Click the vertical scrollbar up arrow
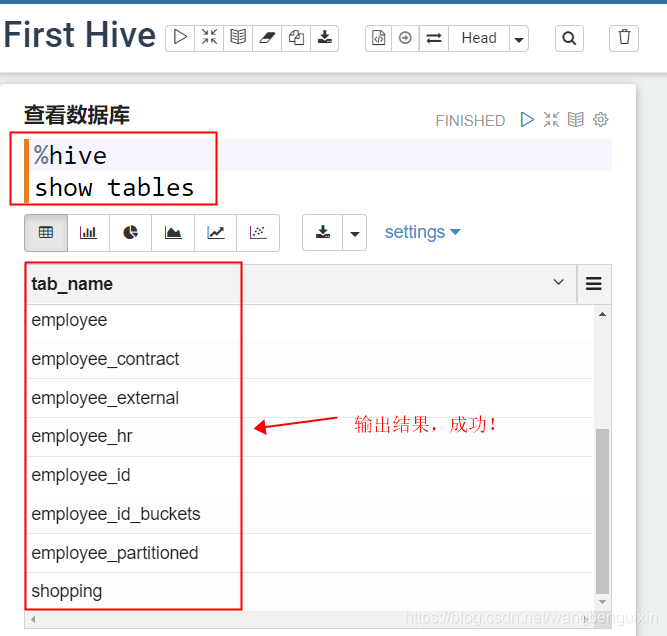This screenshot has width=667, height=636. point(602,314)
